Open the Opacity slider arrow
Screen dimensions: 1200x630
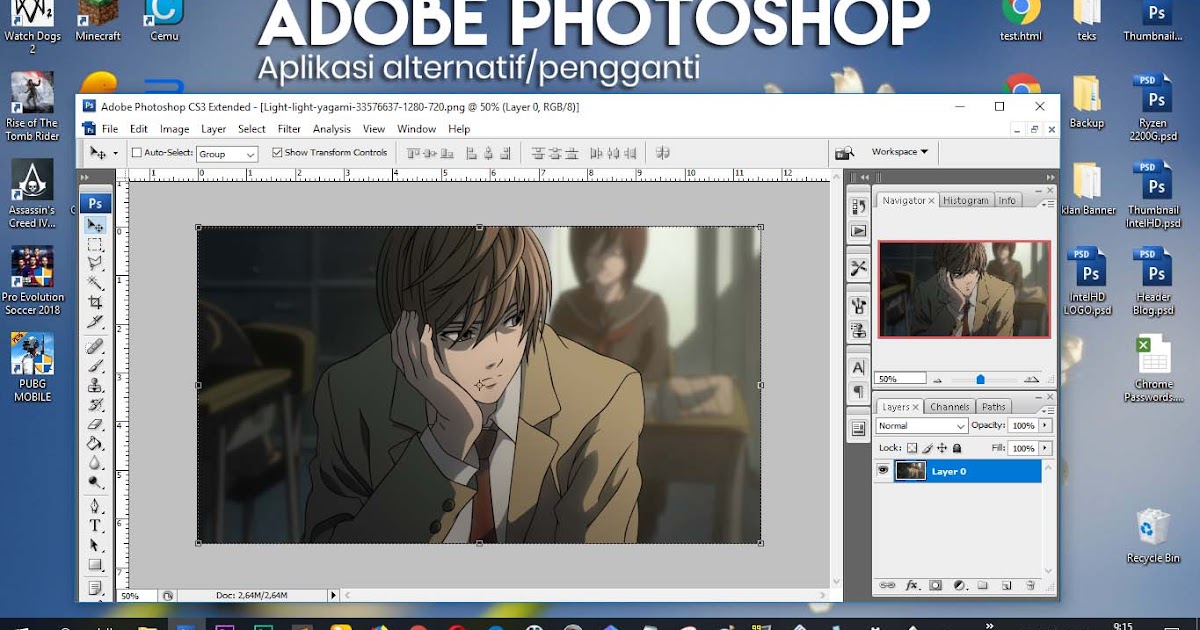point(1046,426)
